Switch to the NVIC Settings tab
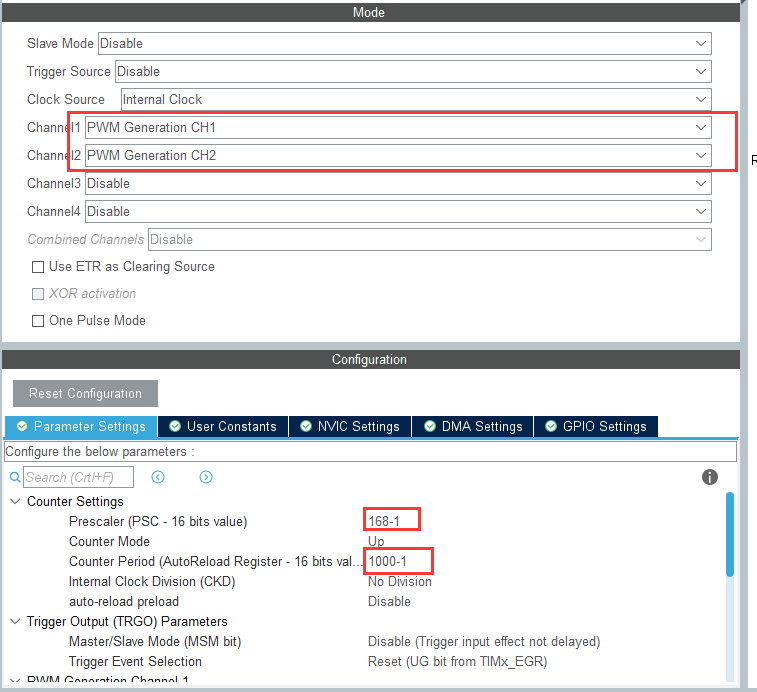The image size is (757, 692). click(349, 426)
